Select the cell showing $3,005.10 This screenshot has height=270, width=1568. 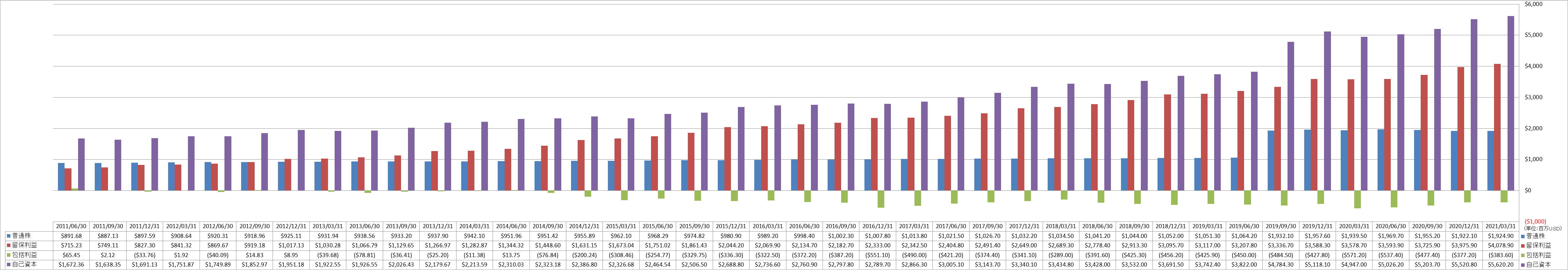click(950, 265)
